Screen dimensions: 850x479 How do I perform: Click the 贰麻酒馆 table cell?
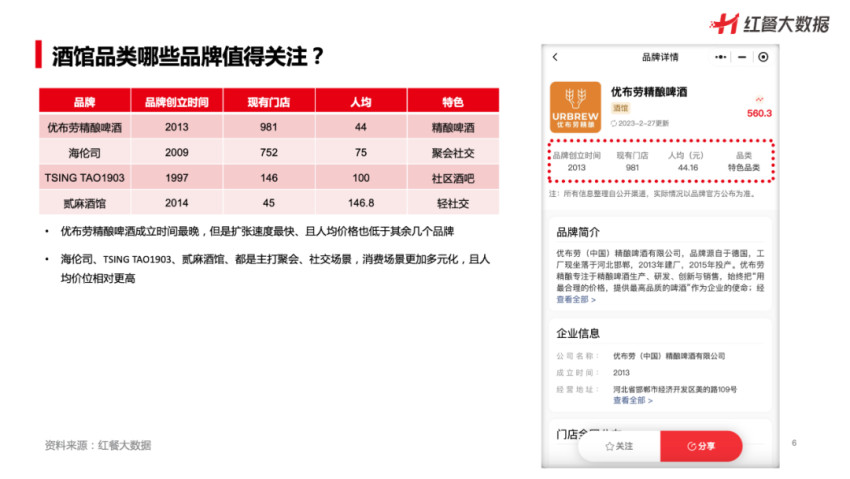(x=85, y=203)
